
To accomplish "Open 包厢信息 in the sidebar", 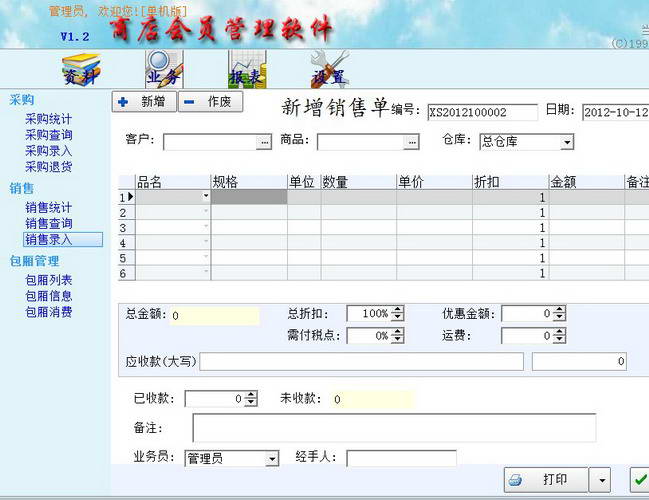I will click(48, 296).
